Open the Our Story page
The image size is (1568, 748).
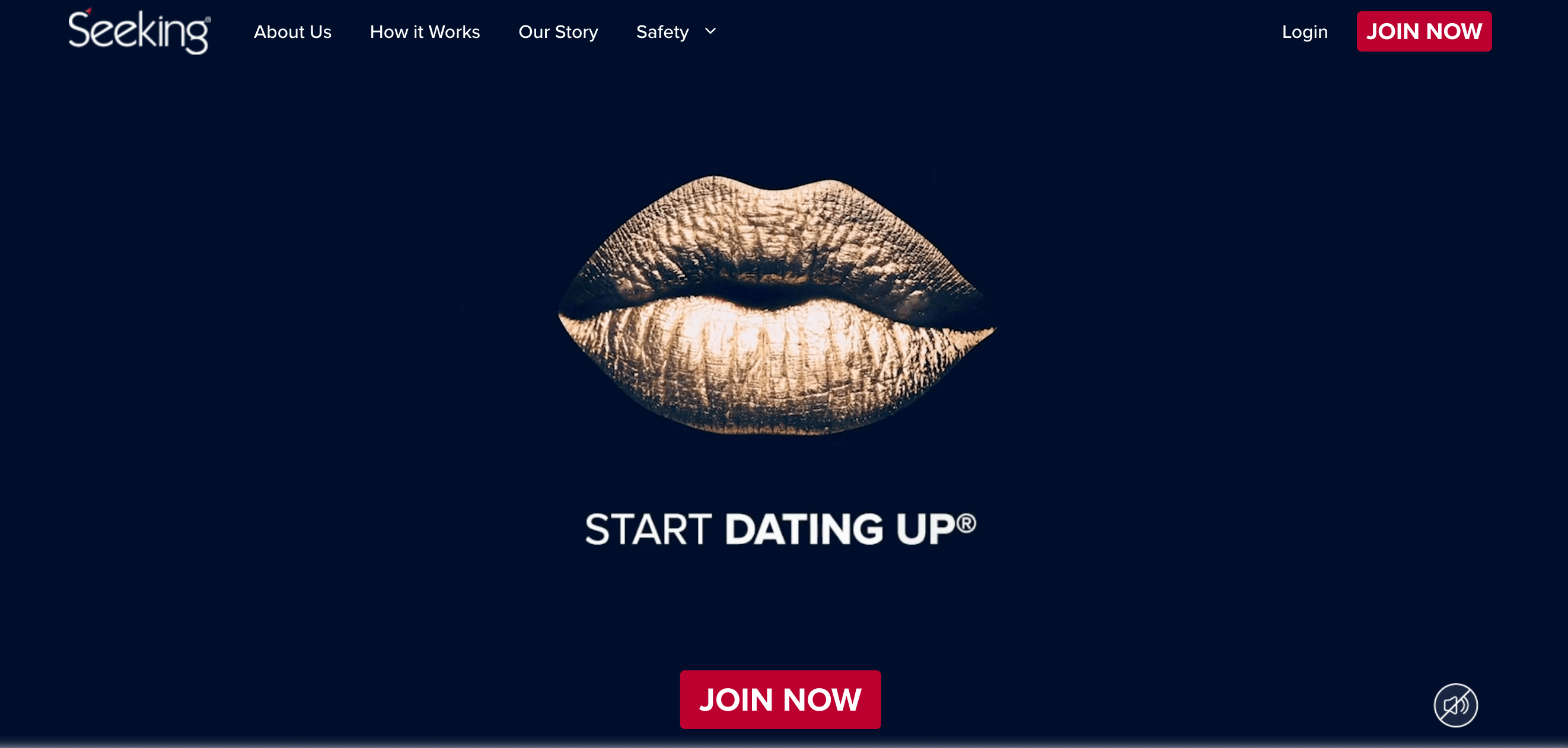(x=558, y=31)
